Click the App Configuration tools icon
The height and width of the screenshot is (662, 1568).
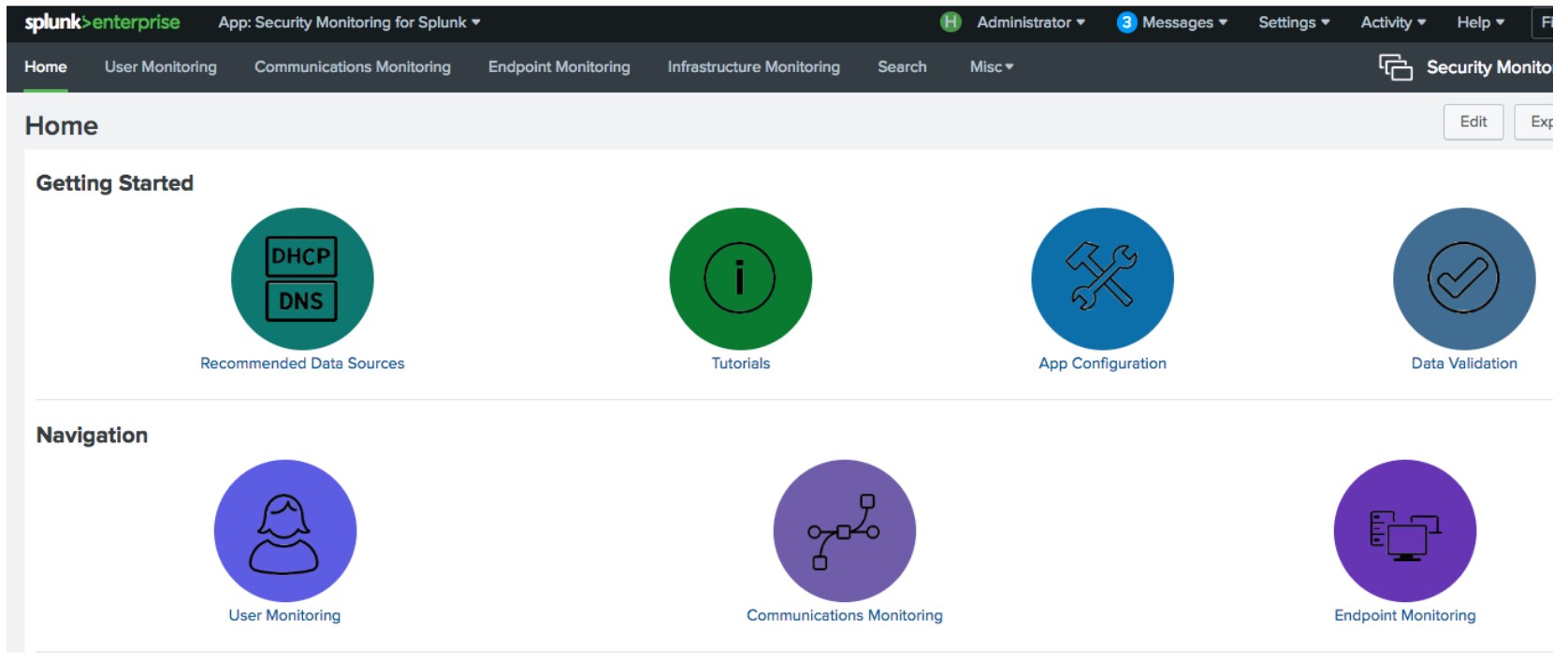1102,279
